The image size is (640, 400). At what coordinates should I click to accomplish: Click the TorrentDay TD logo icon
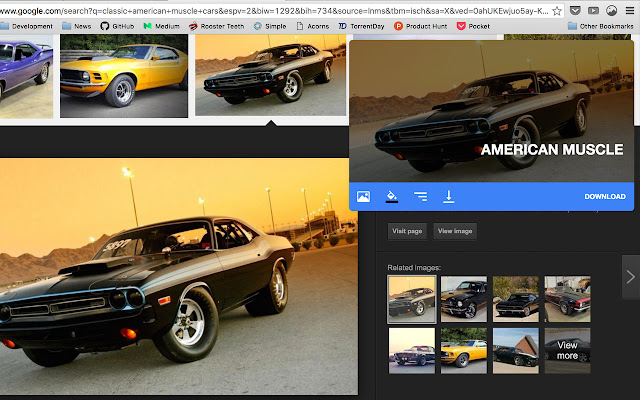coord(342,26)
